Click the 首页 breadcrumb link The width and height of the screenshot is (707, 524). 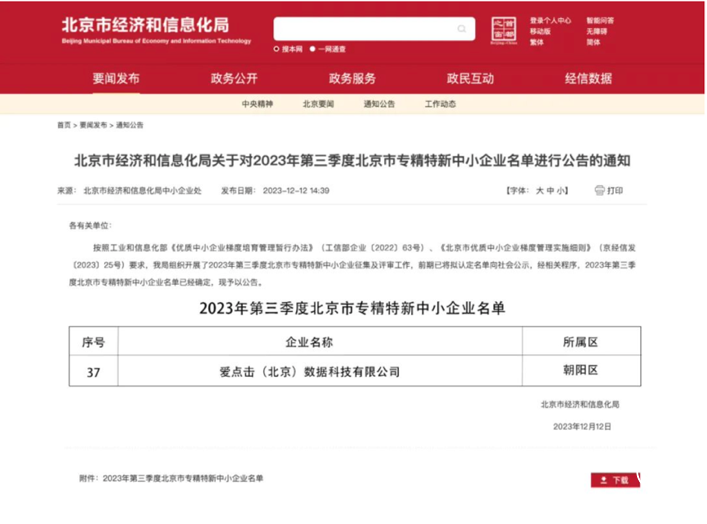point(64,125)
